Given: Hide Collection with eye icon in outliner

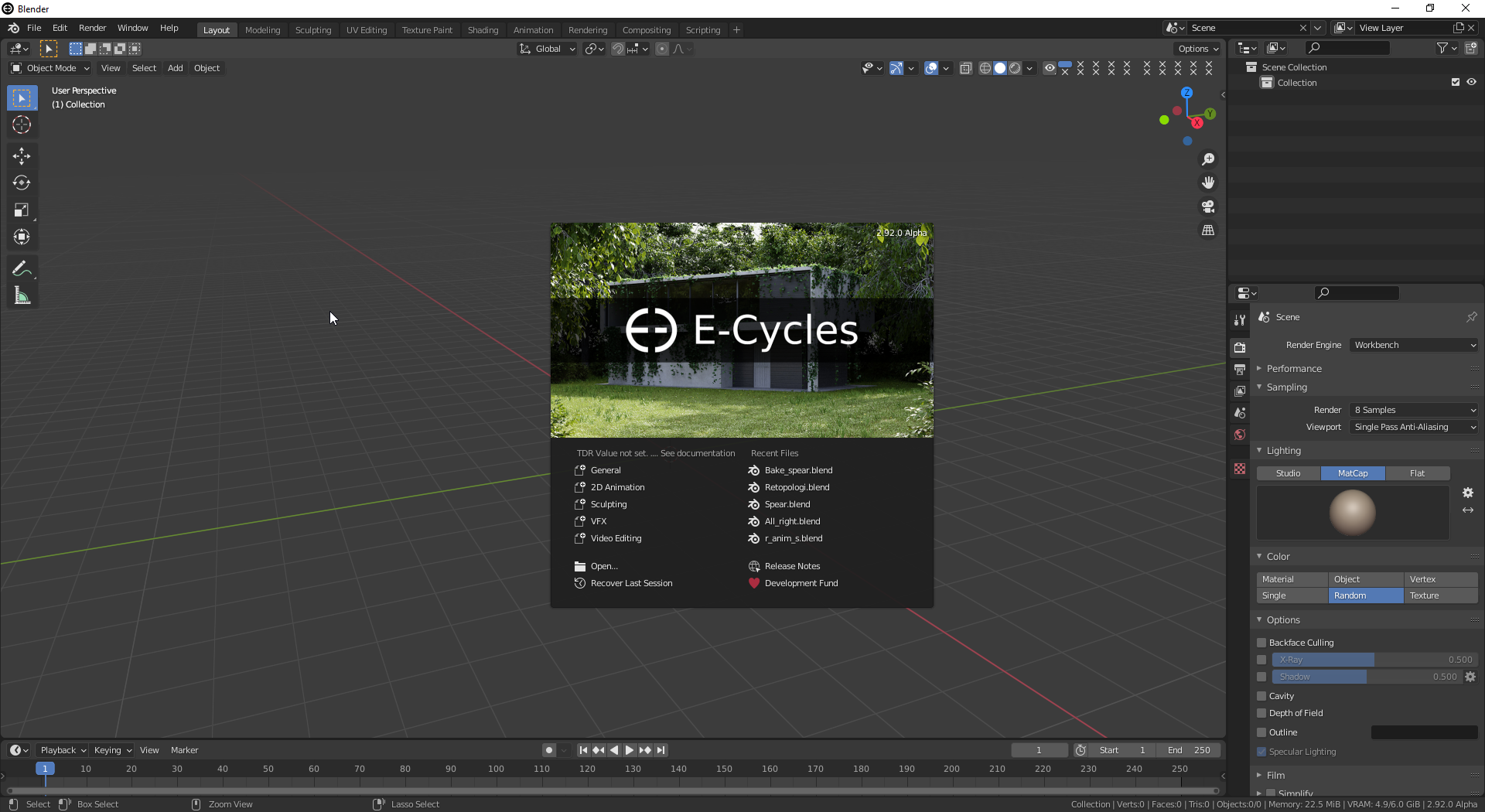Looking at the screenshot, I should click(x=1471, y=82).
